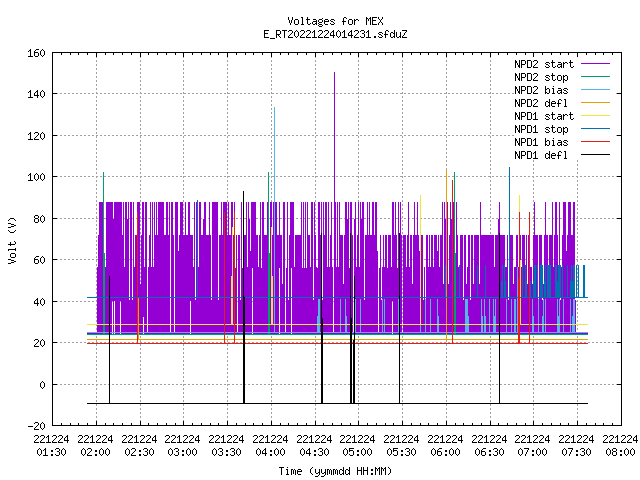Click the y-axis tick value 120

coord(36,136)
